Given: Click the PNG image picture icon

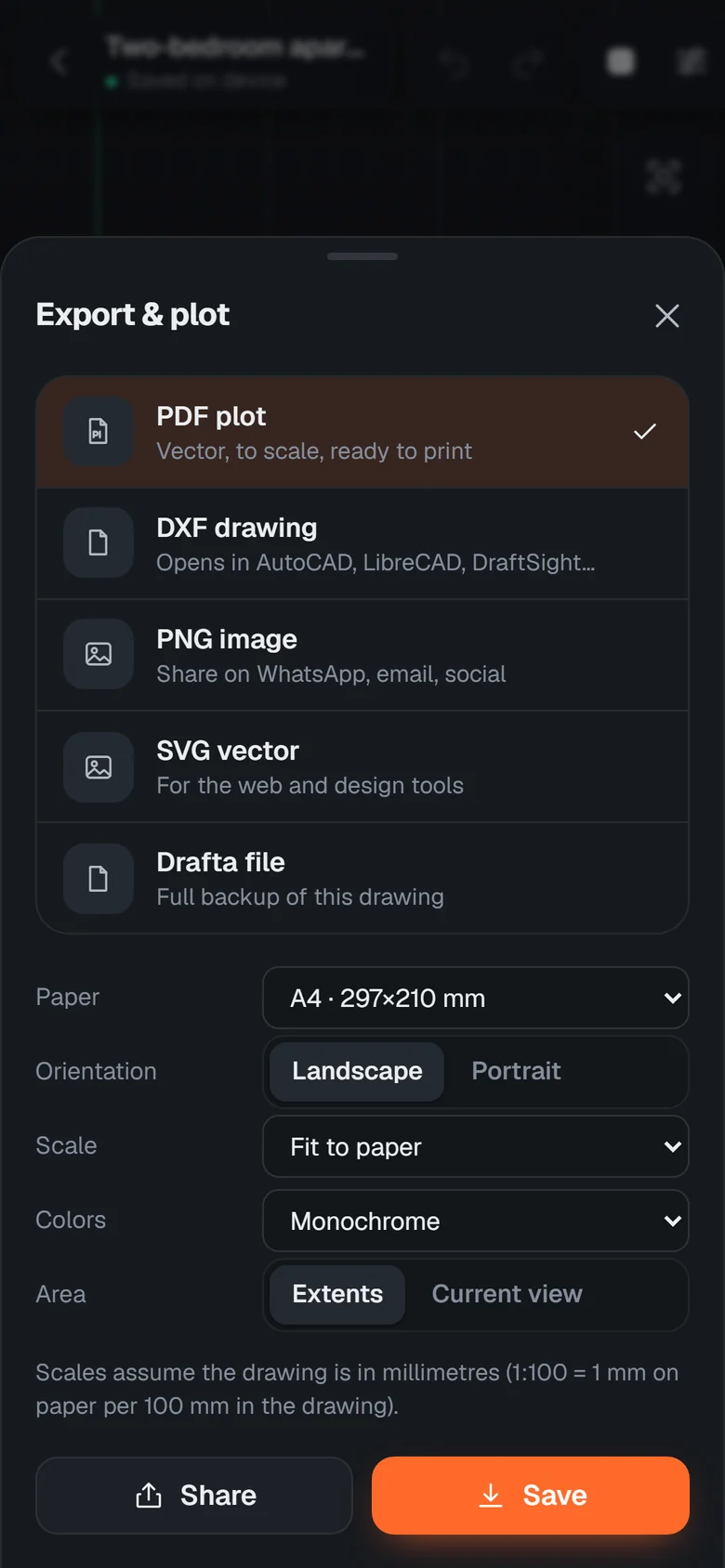Looking at the screenshot, I should (x=99, y=655).
